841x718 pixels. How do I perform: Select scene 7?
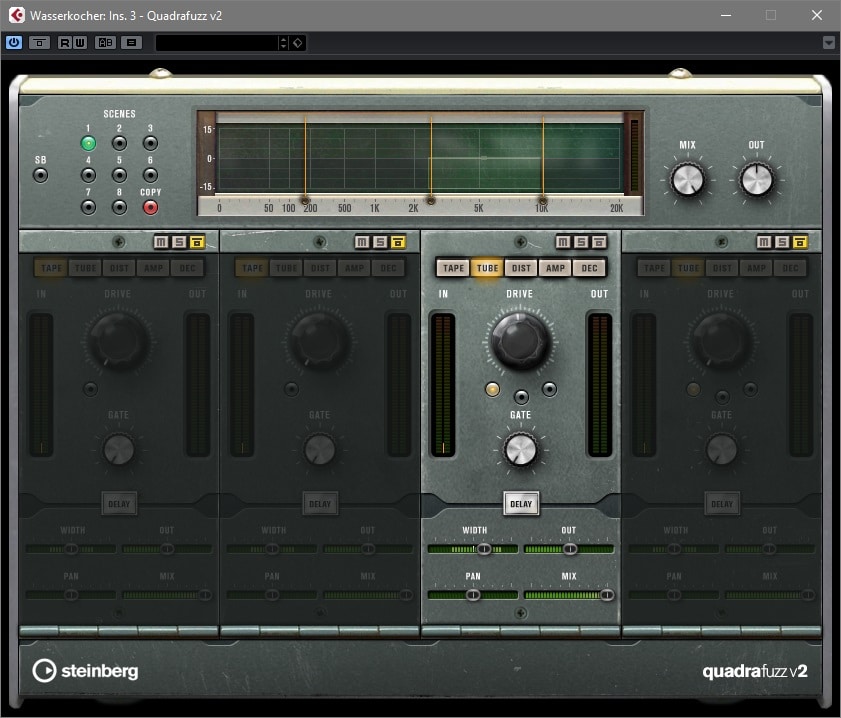pyautogui.click(x=88, y=207)
